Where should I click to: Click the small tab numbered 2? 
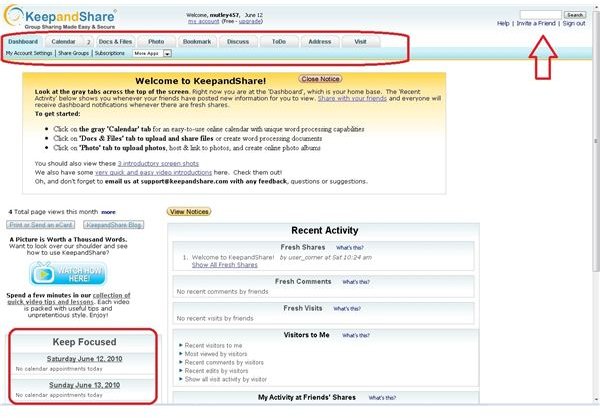point(88,42)
